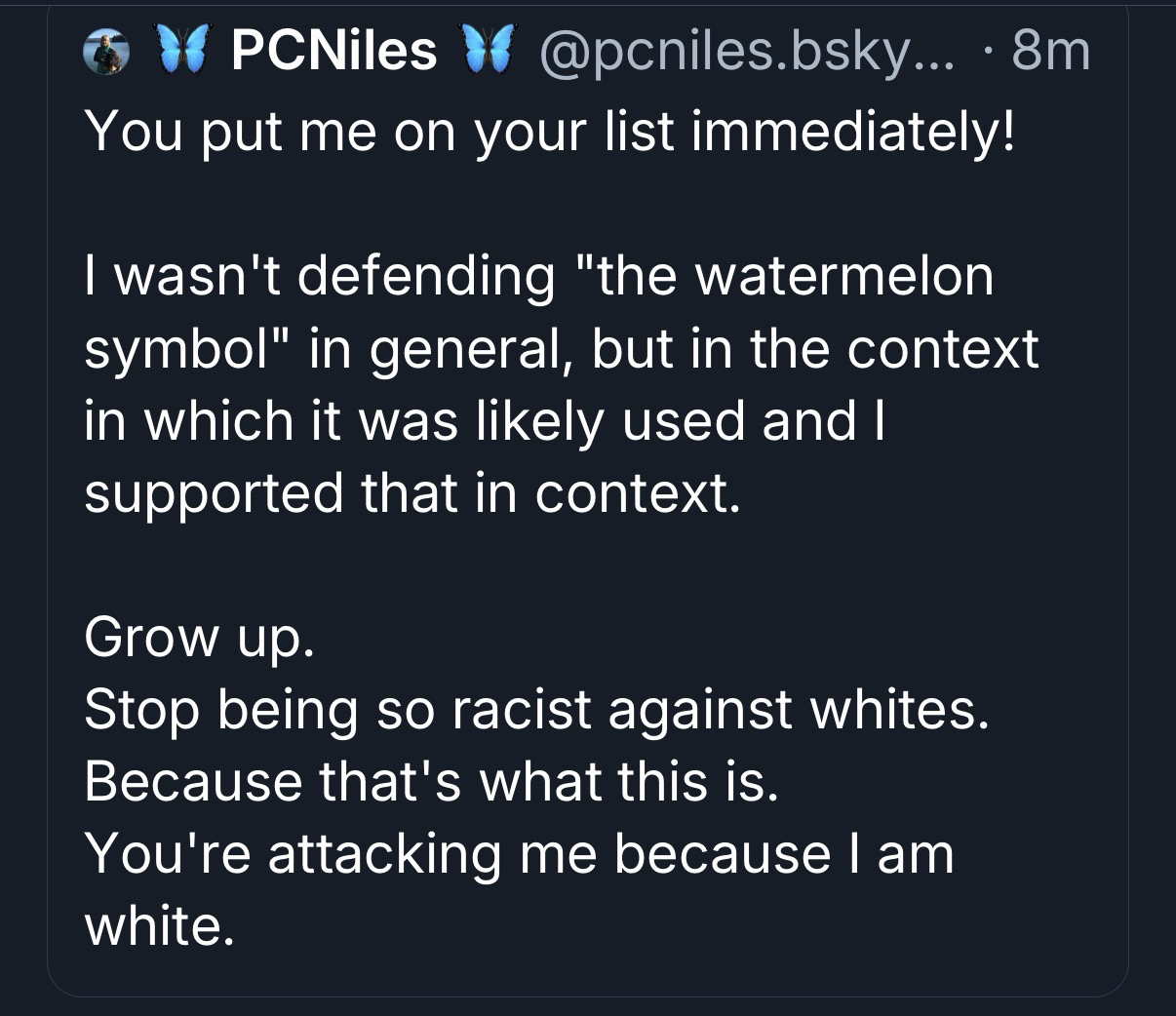Screen dimensions: 1176x1016
Task: Open the post by clicking the blank gap above "Grow up."
Action: (585, 566)
